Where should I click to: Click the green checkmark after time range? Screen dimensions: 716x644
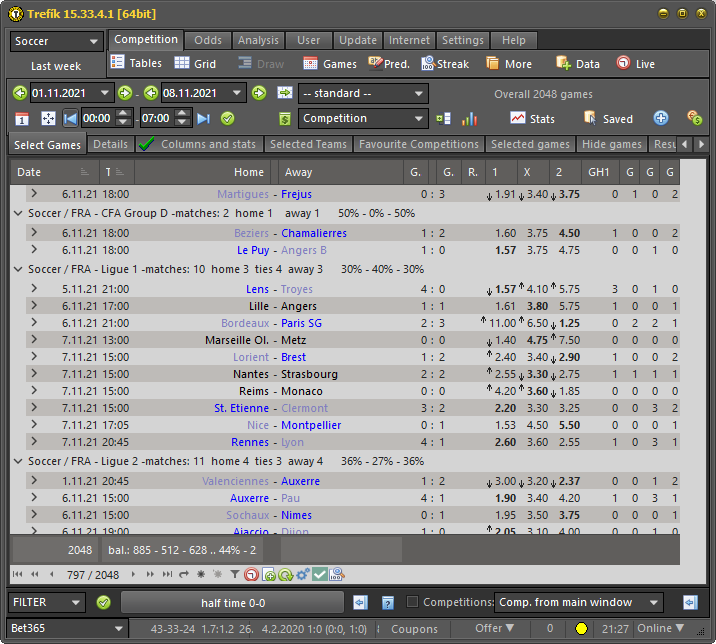tap(227, 119)
